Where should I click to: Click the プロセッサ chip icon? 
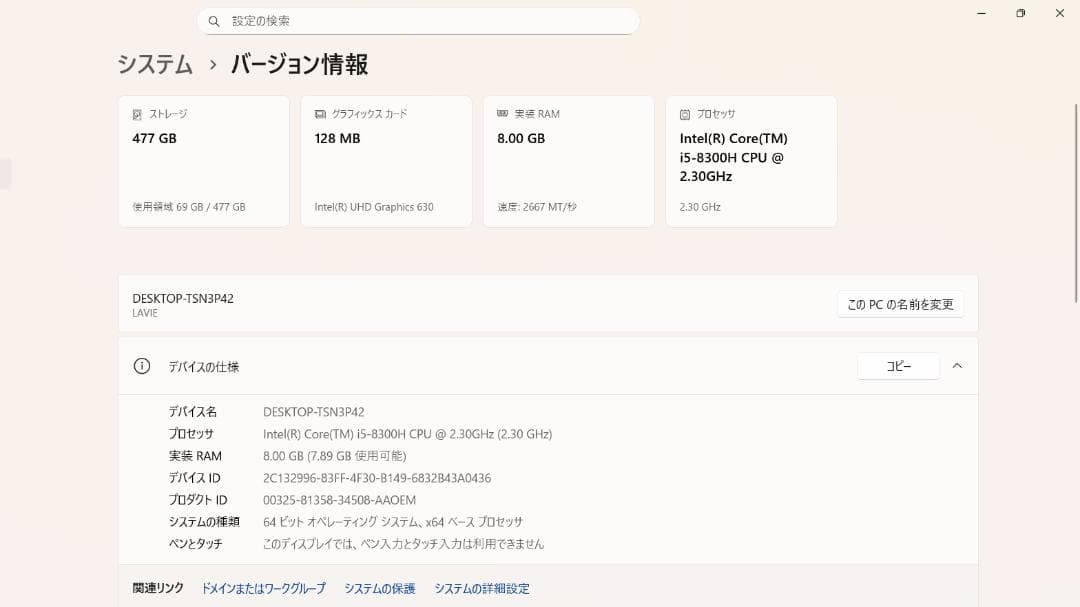click(686, 113)
